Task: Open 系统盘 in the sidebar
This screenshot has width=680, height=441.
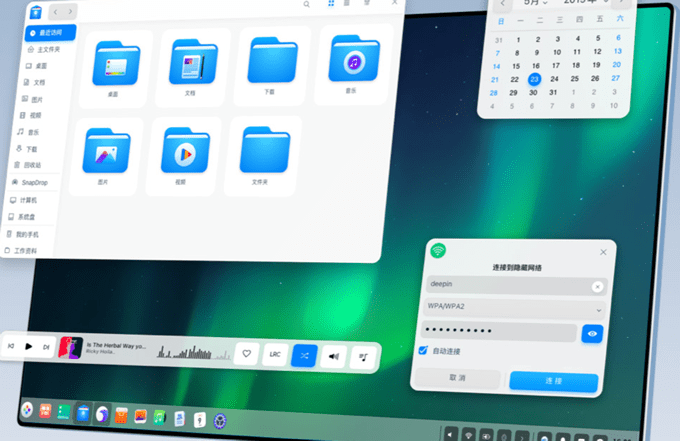Action: pos(22,217)
